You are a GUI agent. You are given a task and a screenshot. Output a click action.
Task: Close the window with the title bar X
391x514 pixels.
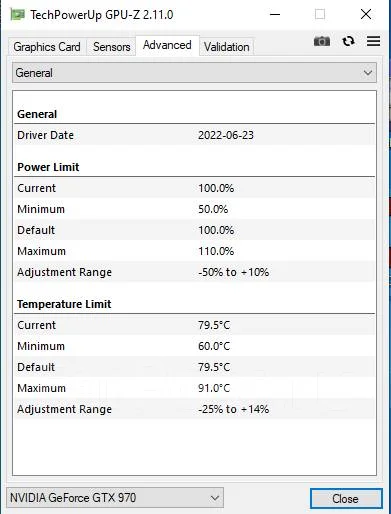[x=366, y=14]
